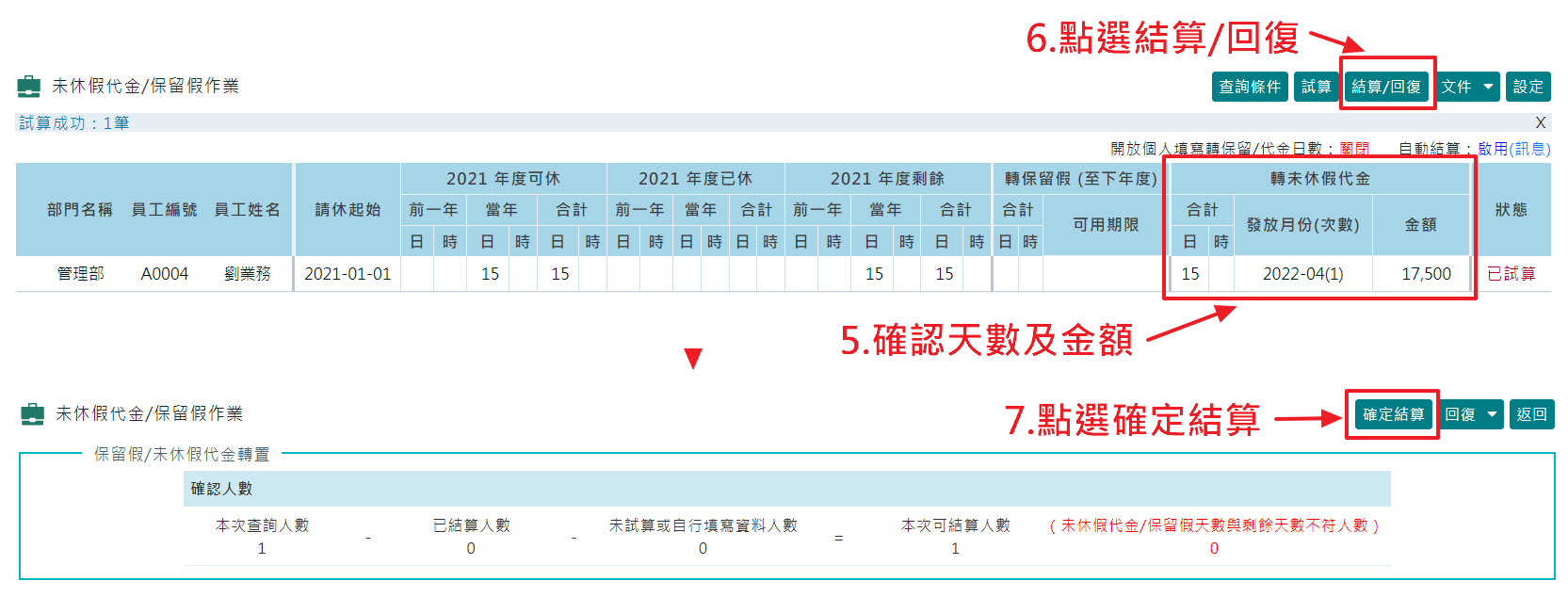This screenshot has height=597, width=1568.
Task: Click the 確定結算 button
Action: click(1393, 414)
